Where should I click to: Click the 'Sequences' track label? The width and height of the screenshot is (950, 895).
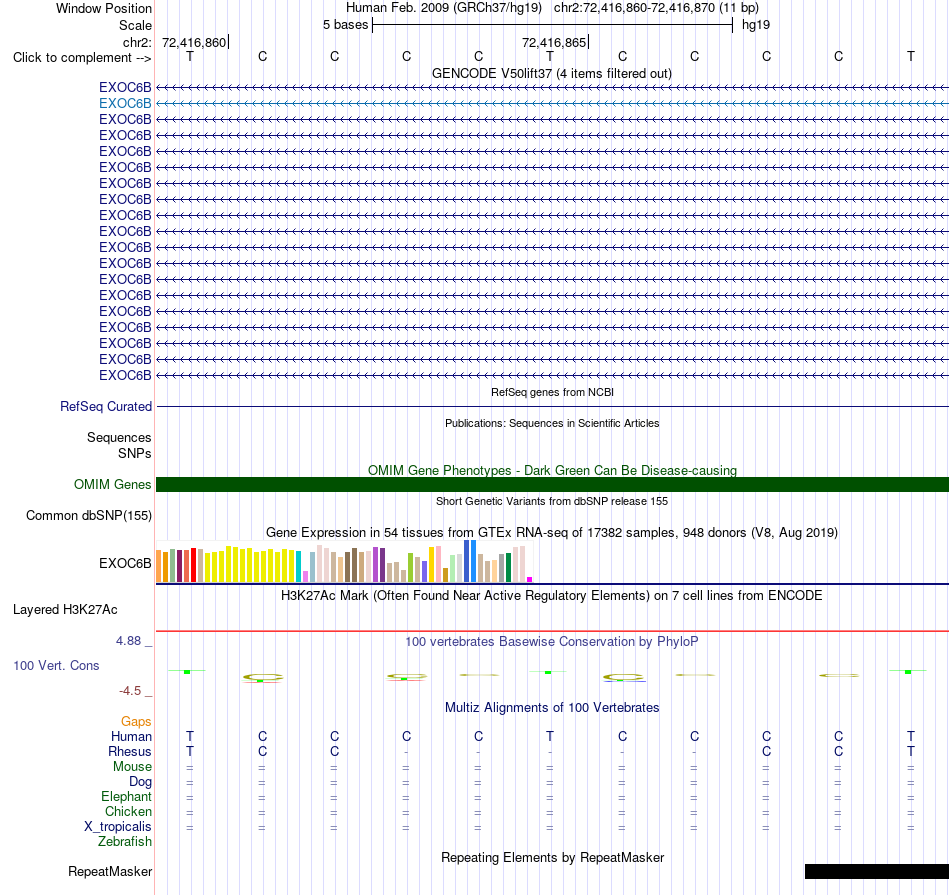click(x=119, y=438)
